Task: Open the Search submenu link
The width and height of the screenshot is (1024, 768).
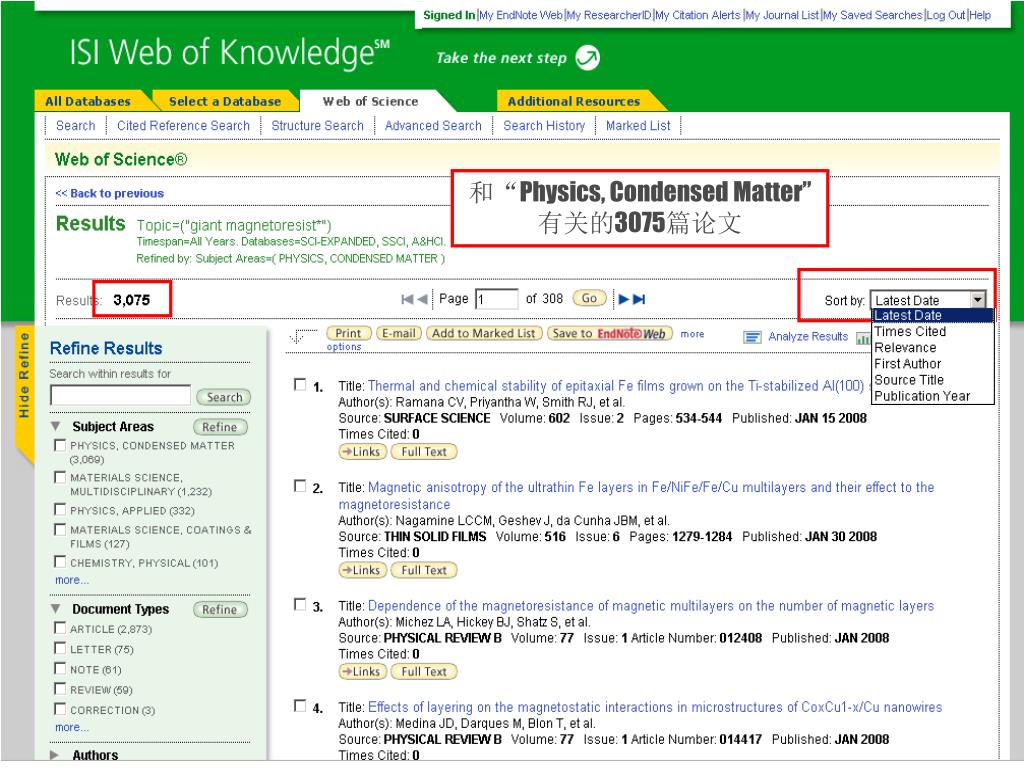Action: pos(76,125)
